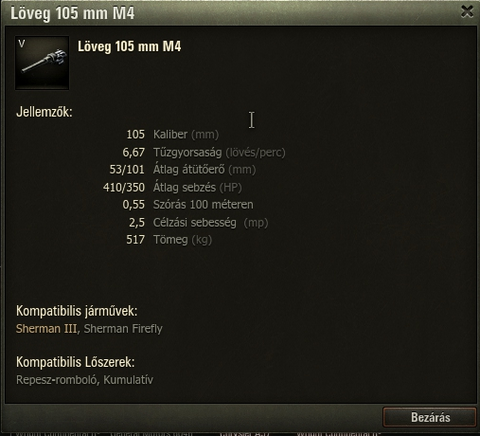Click the window title bar Löveg 105 mm M4
Viewport: 480px width, 436px height.
point(72,13)
